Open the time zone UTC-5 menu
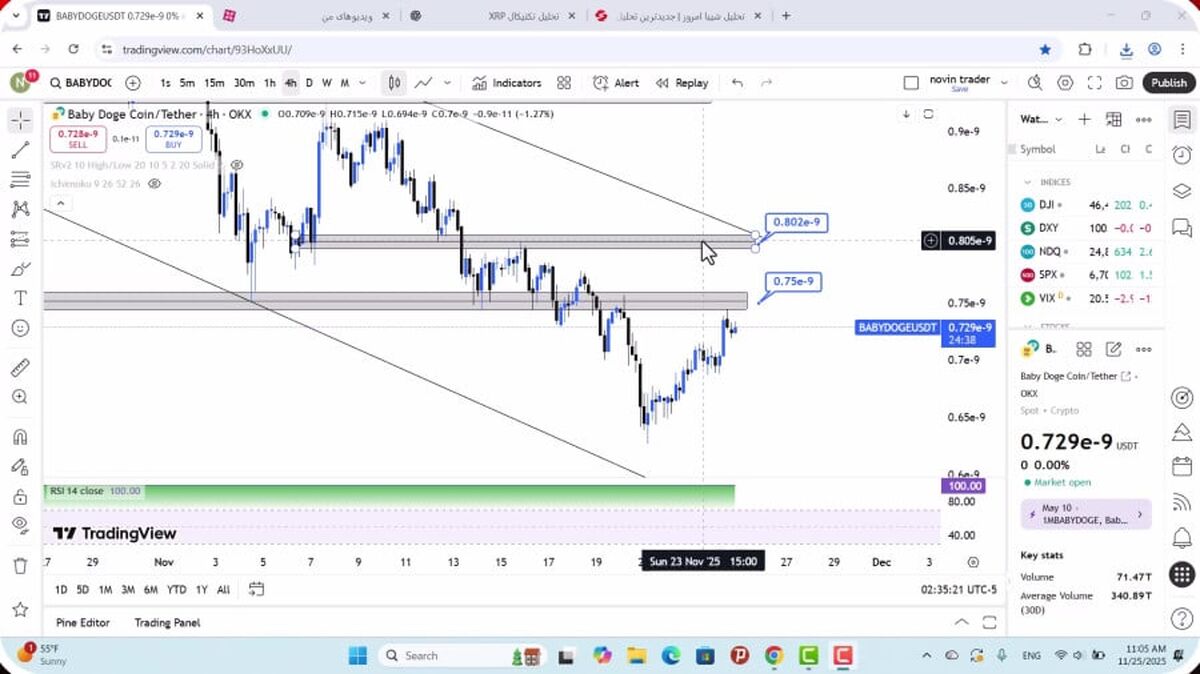 pyautogui.click(x=959, y=589)
